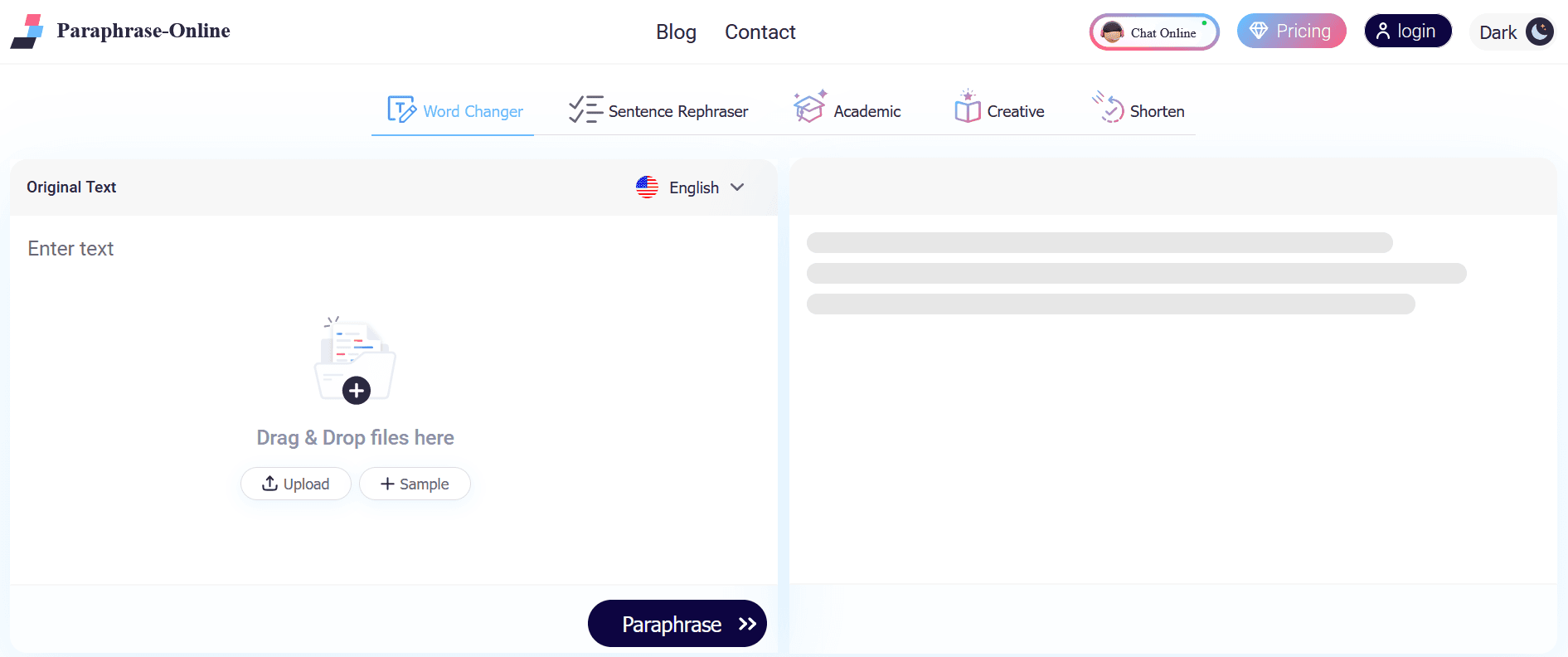Click the Sentence Rephraser checklist icon
The width and height of the screenshot is (1568, 657).
[x=585, y=109]
